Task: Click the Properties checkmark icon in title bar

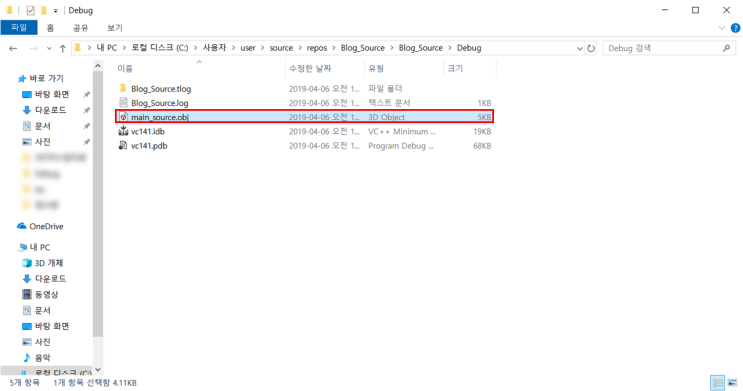Action: [x=30, y=10]
